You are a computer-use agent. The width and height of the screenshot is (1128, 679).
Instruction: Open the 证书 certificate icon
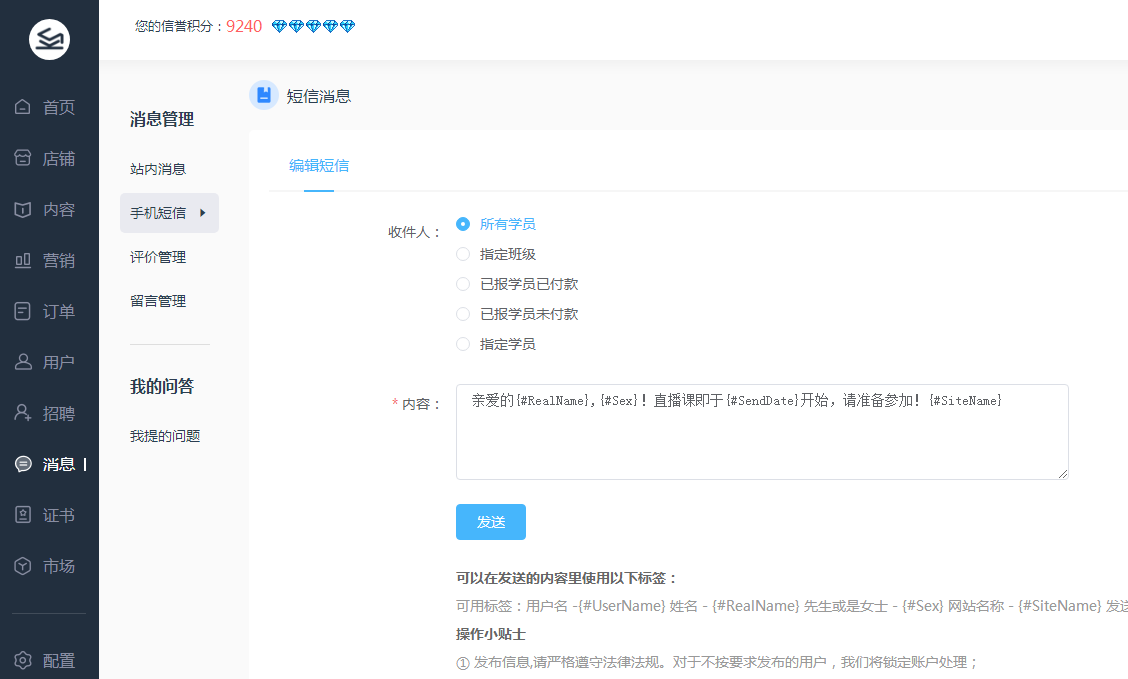coord(23,515)
